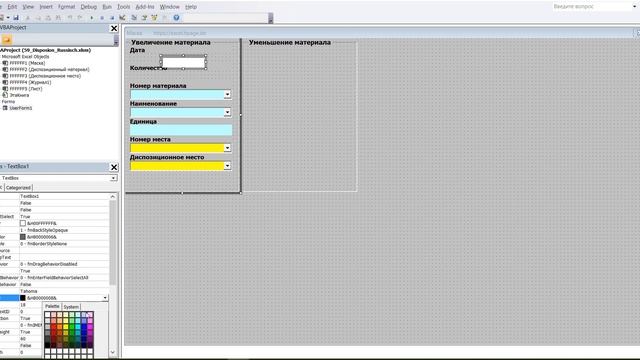Image resolution: width=640 pixels, height=360 pixels.
Task: Click the Save icon in the toolbar
Action: click(16, 18)
